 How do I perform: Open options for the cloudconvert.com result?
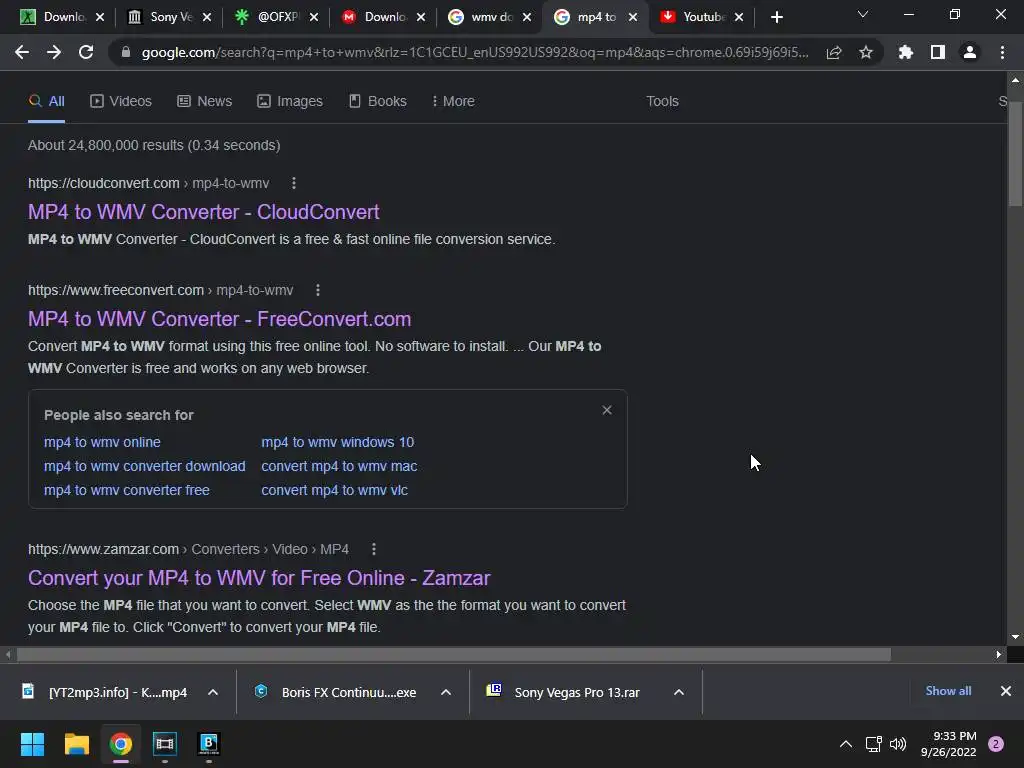tap(294, 184)
